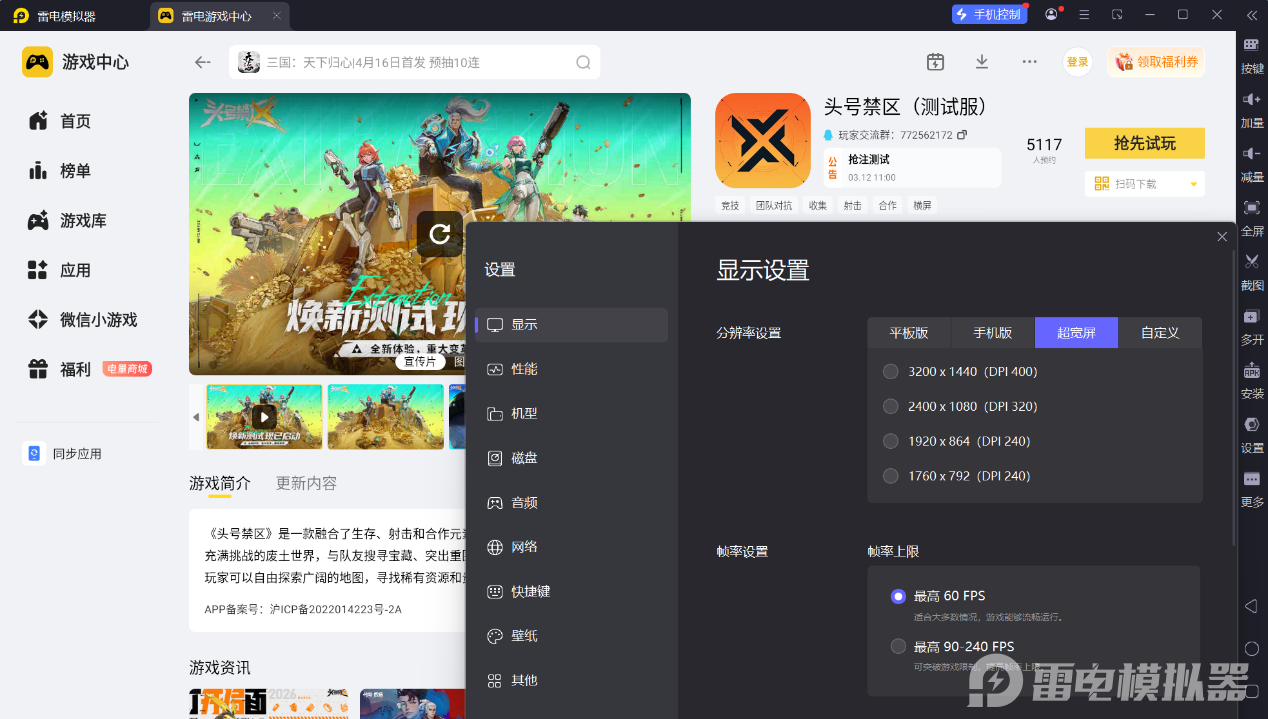Open 设置 gear icon in right sidebar
The width and height of the screenshot is (1268, 719).
click(x=1252, y=424)
